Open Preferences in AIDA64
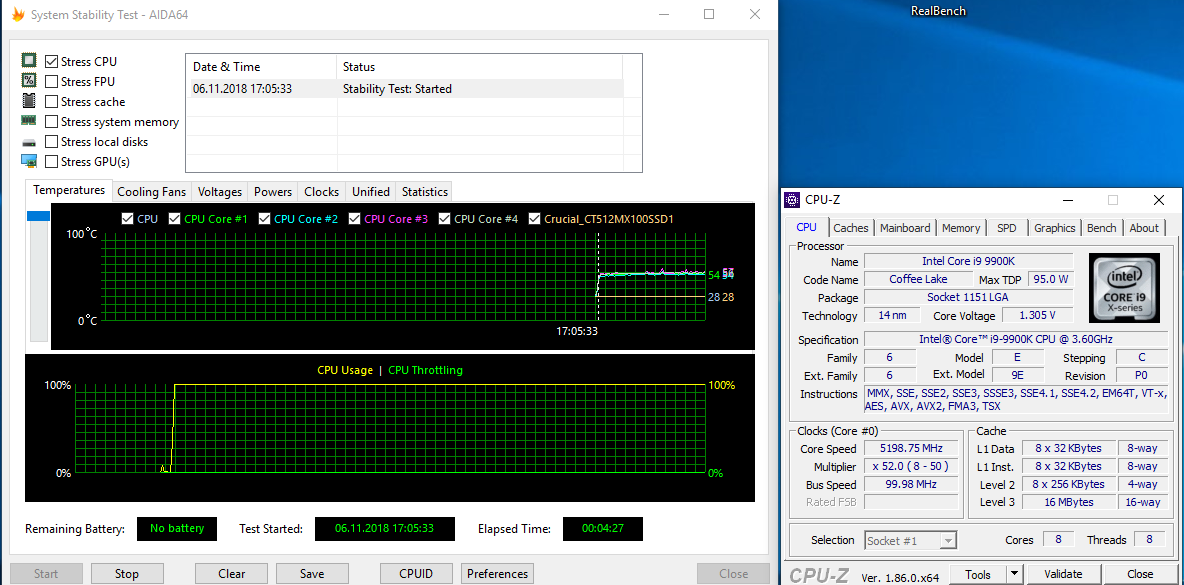 click(497, 574)
